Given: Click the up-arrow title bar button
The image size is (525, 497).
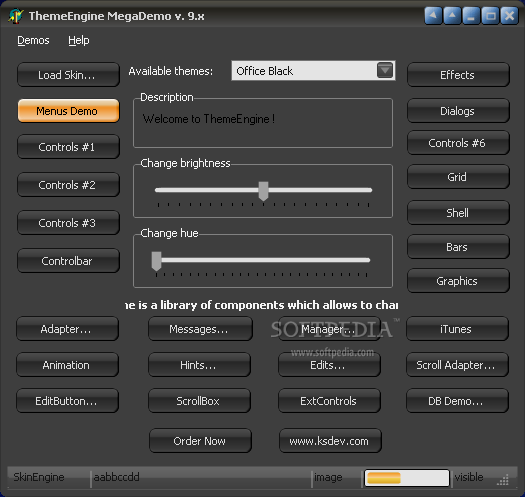Looking at the screenshot, I should pyautogui.click(x=452, y=16).
